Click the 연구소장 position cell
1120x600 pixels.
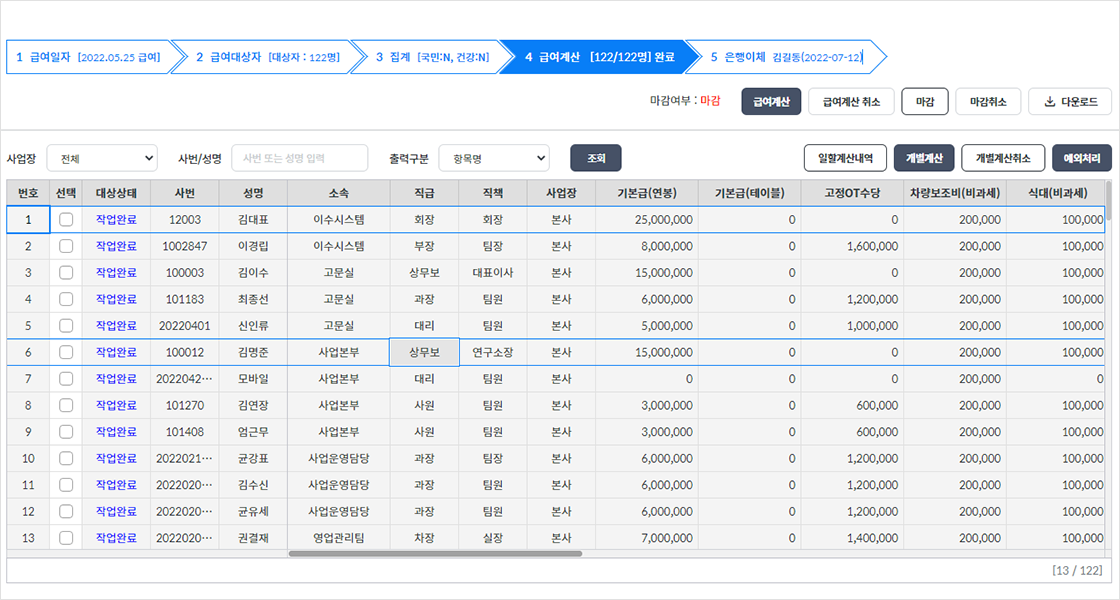[493, 352]
